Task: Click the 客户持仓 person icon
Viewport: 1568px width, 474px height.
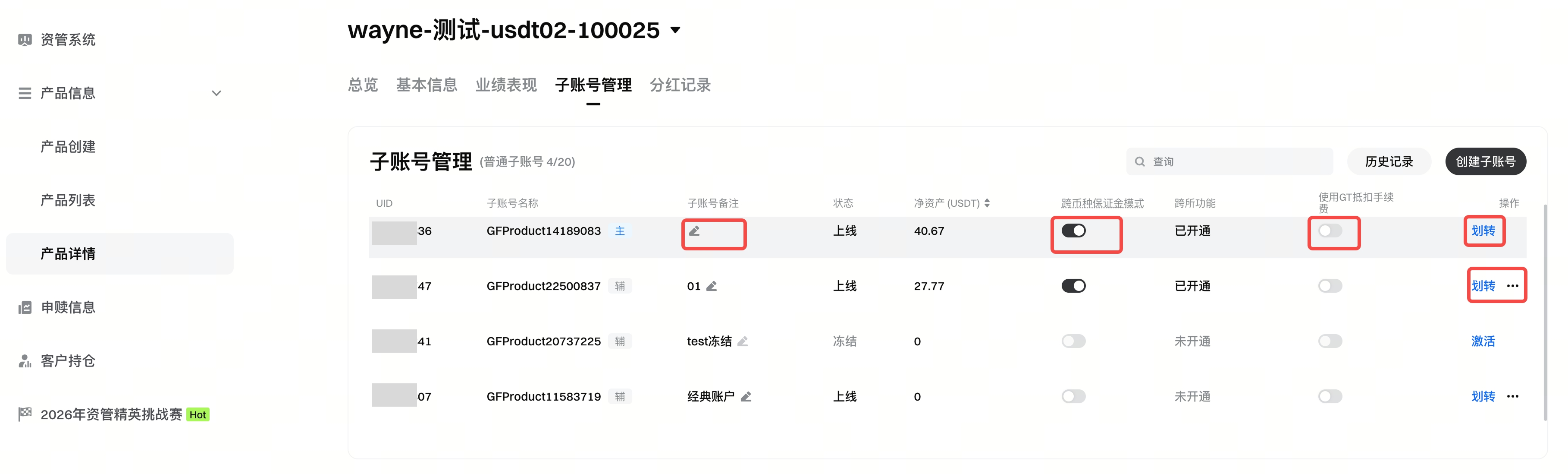Action: (24, 360)
